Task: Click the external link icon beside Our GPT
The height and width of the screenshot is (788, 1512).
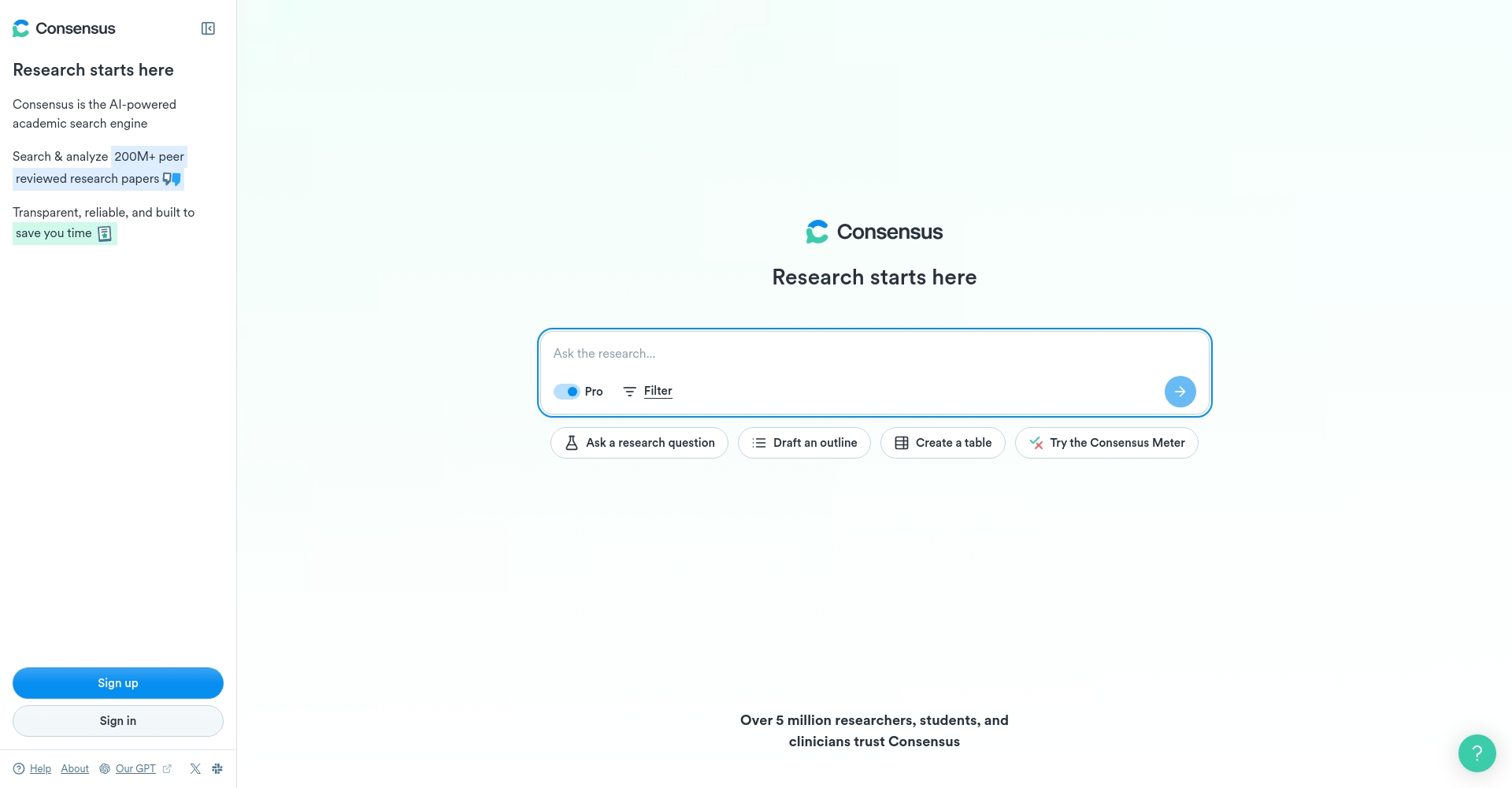Action: pos(167,769)
